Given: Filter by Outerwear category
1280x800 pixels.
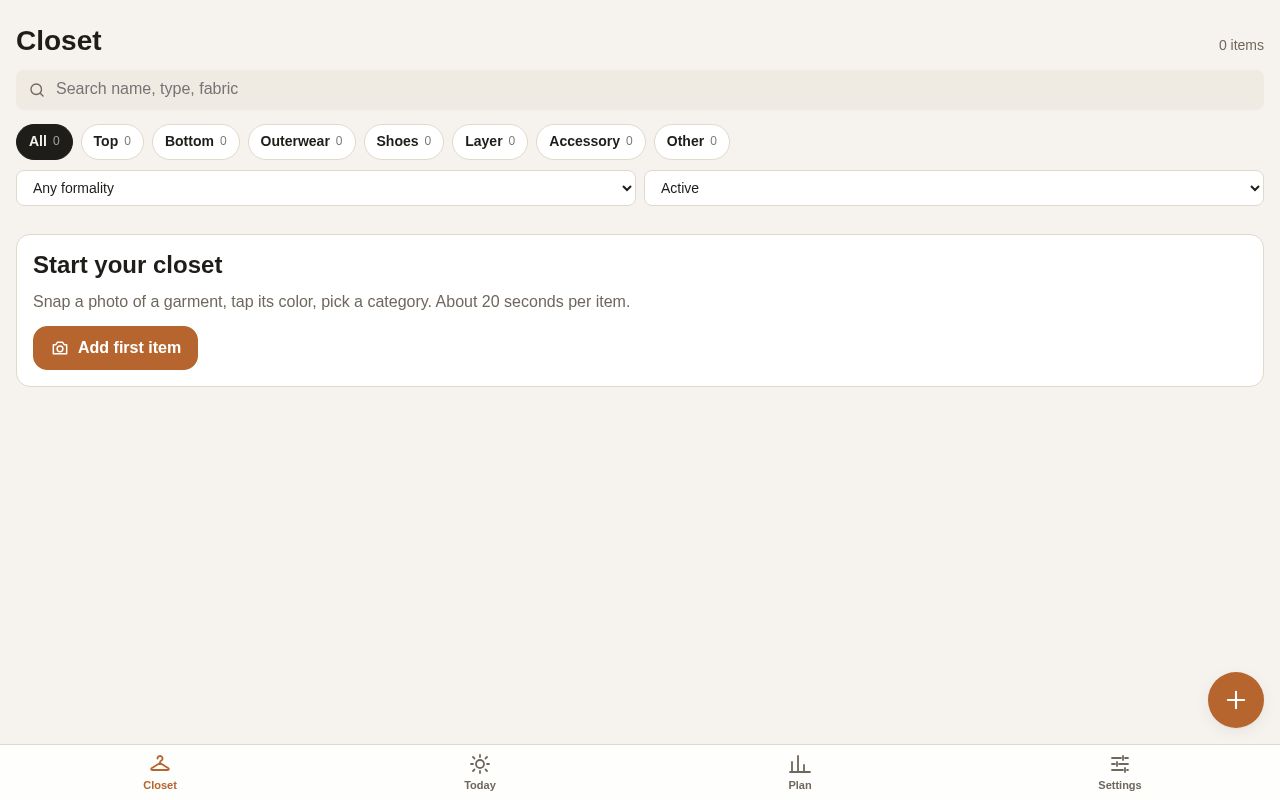Looking at the screenshot, I should (302, 142).
